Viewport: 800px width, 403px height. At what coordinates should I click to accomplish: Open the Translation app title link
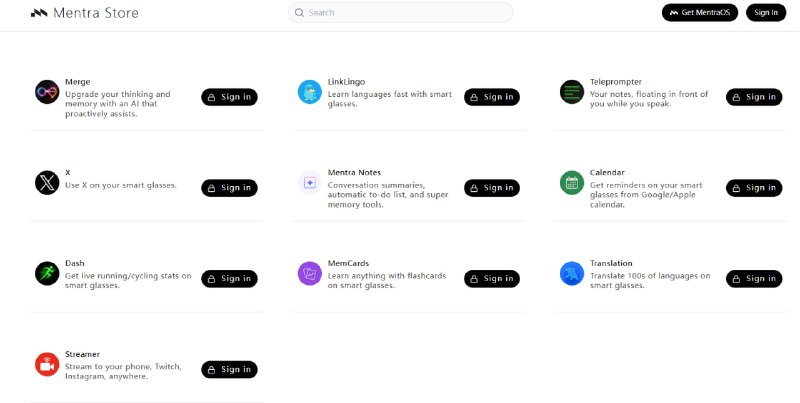611,263
